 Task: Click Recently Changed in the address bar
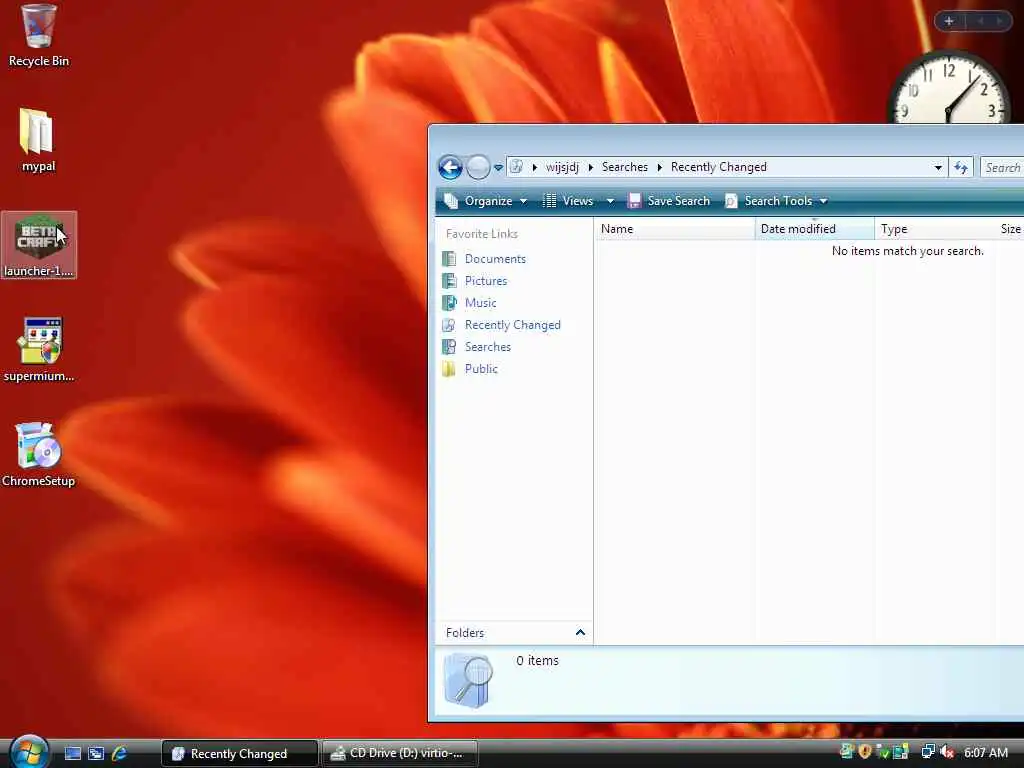tap(718, 167)
